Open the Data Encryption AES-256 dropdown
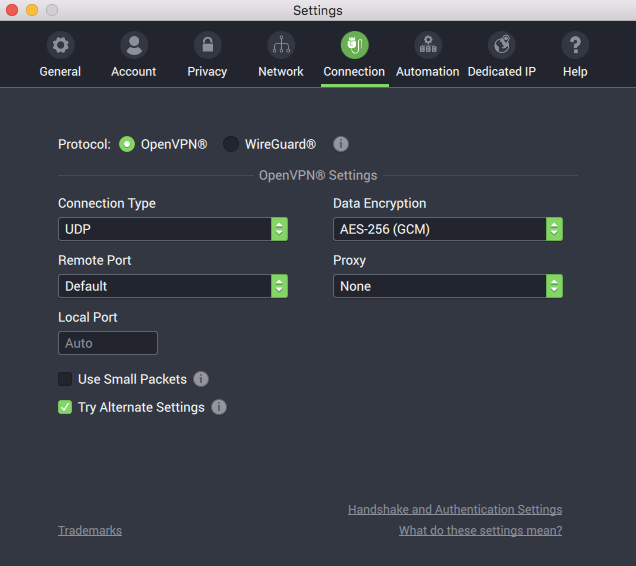The width and height of the screenshot is (636, 566). 448,229
